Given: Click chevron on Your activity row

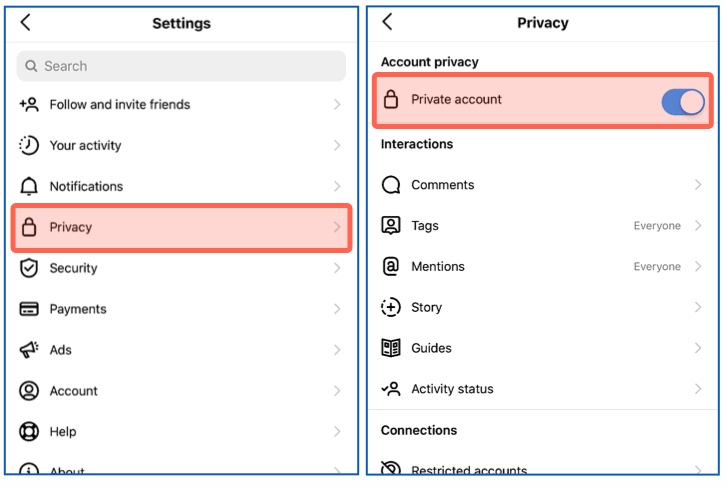Looking at the screenshot, I should pyautogui.click(x=337, y=146).
